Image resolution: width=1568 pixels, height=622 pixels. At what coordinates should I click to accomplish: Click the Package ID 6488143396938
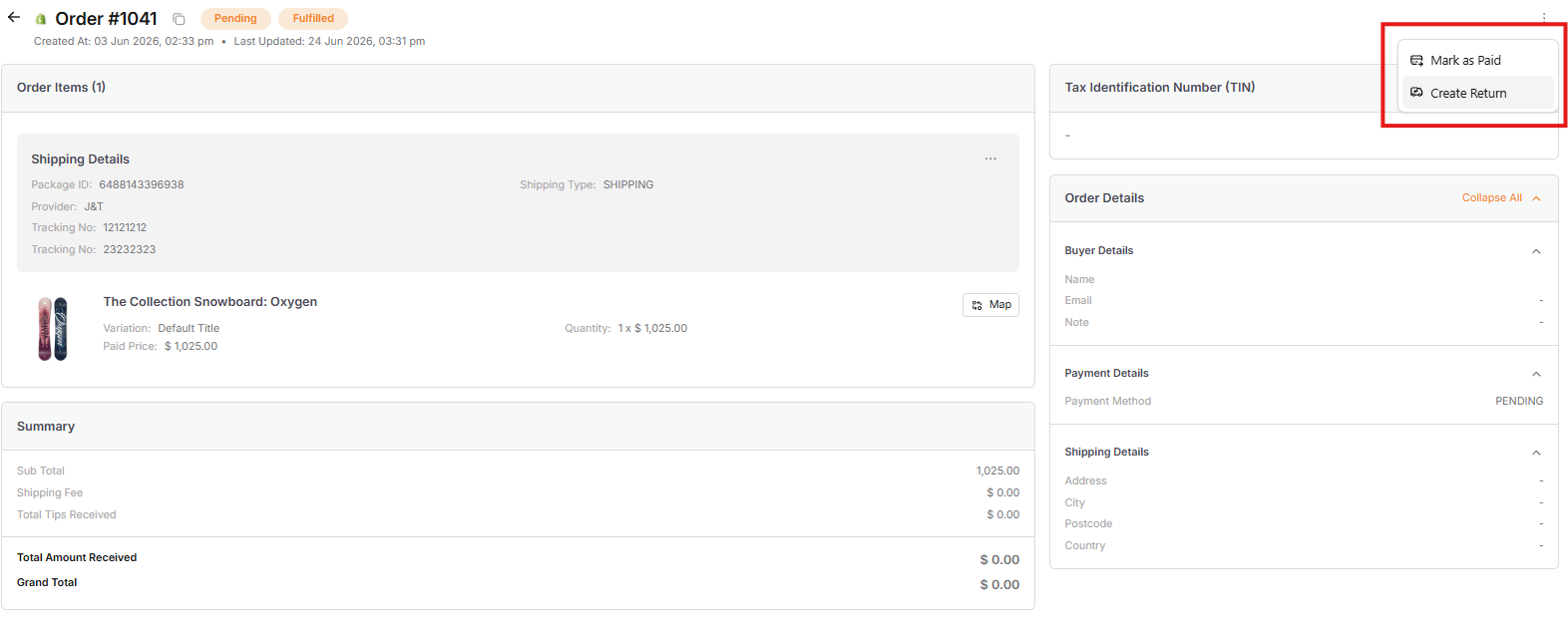(142, 185)
